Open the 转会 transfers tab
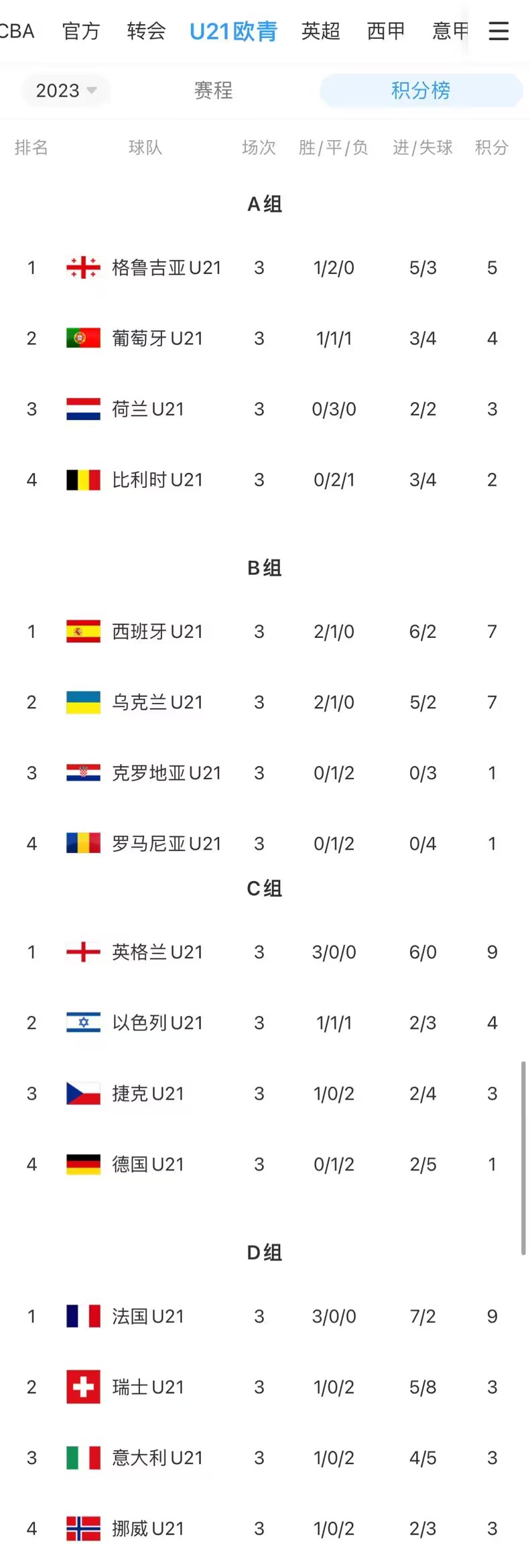The width and height of the screenshot is (530, 1568). 146,31
